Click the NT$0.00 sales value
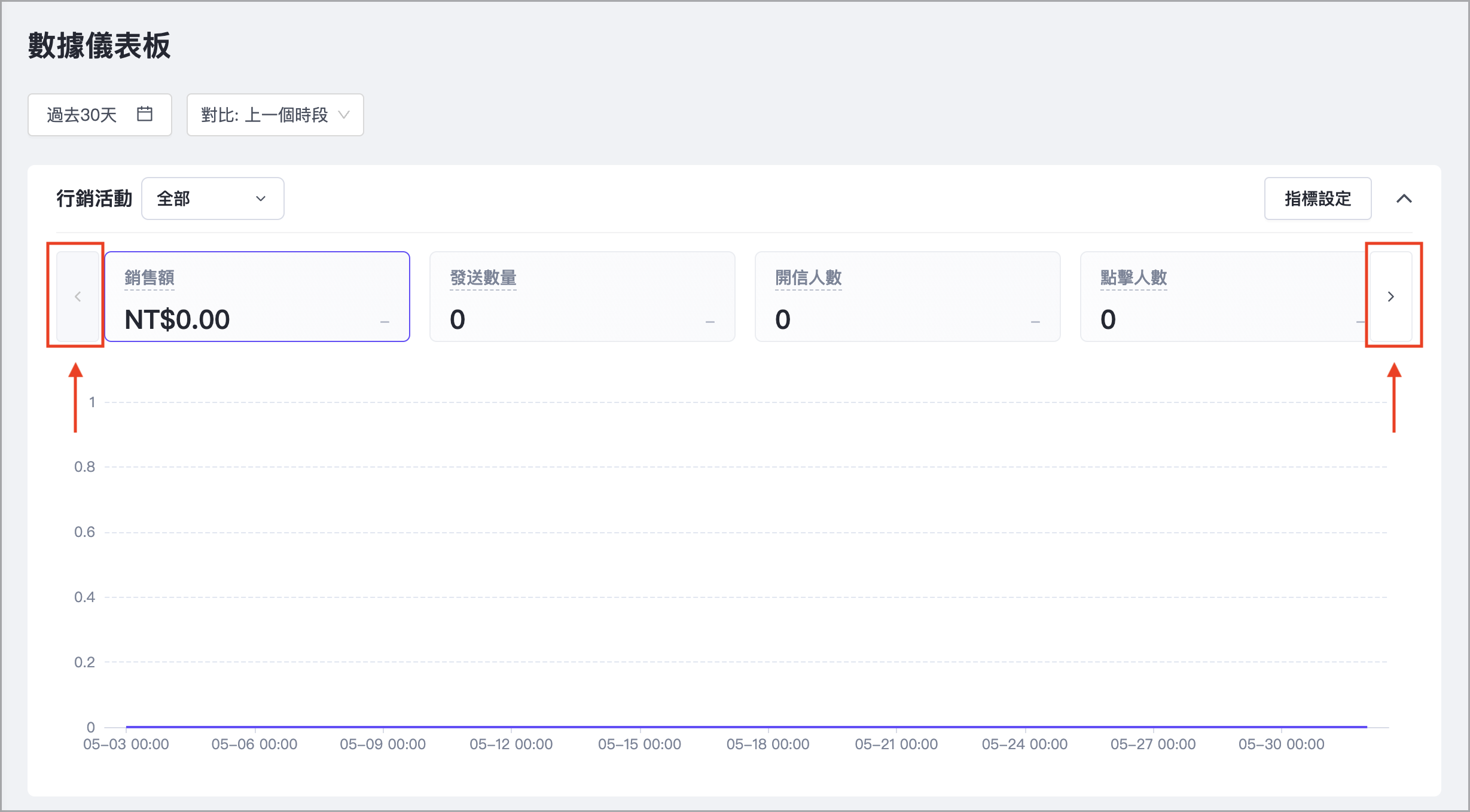Viewport: 1470px width, 812px height. coord(177,319)
